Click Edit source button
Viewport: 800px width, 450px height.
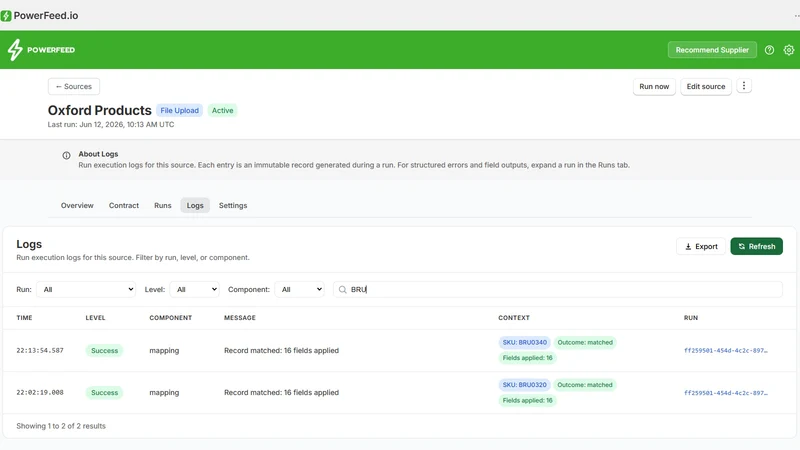[x=706, y=86]
